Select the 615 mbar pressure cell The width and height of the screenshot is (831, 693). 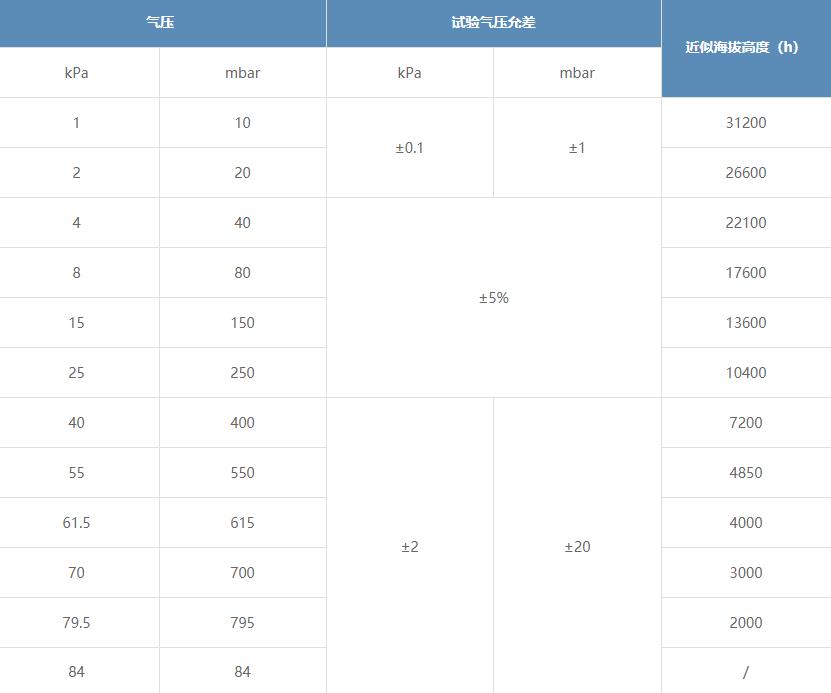pyautogui.click(x=242, y=523)
